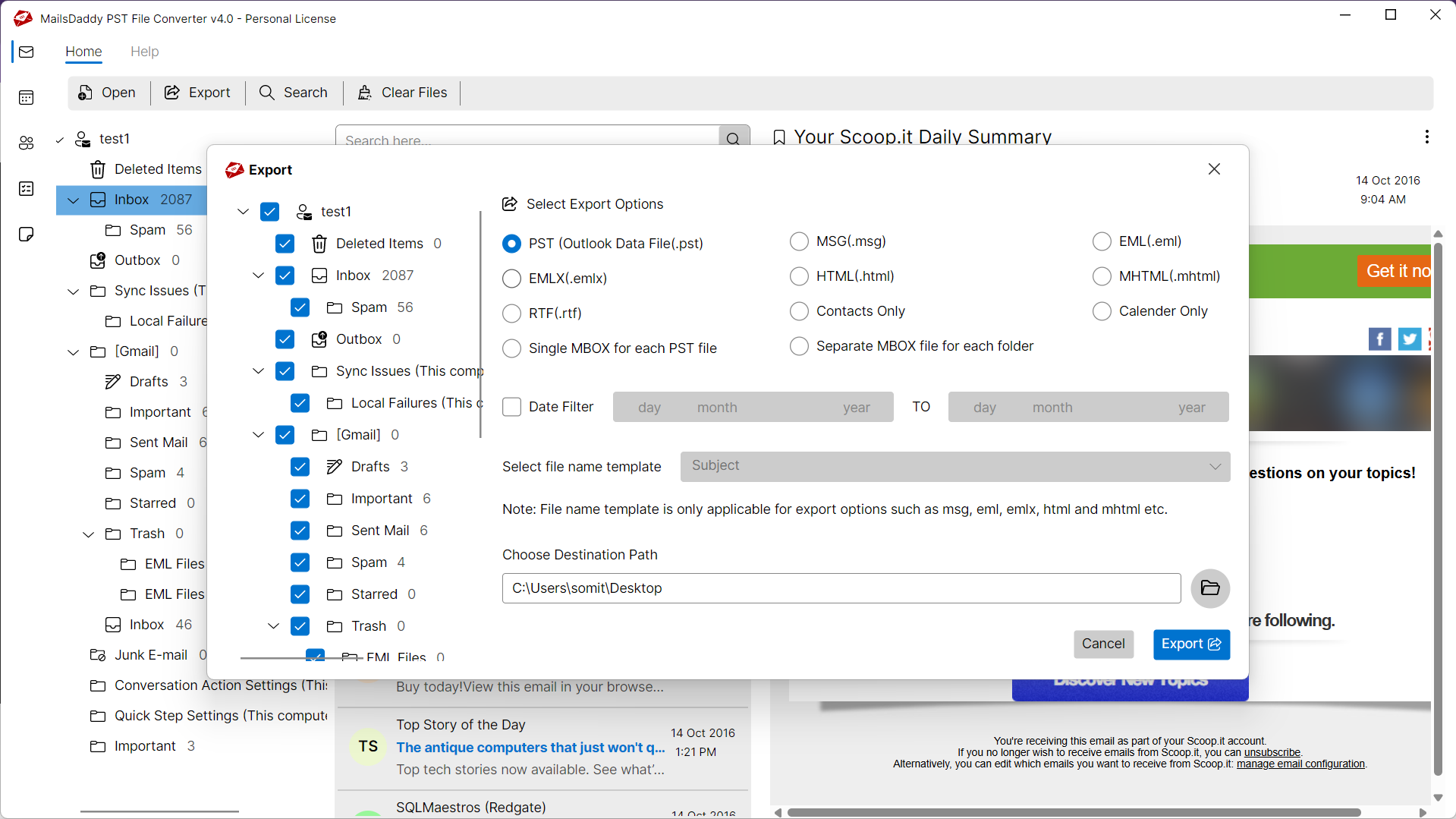This screenshot has width=1456, height=819.
Task: Click the Junk E-mail folder icon
Action: tap(98, 655)
